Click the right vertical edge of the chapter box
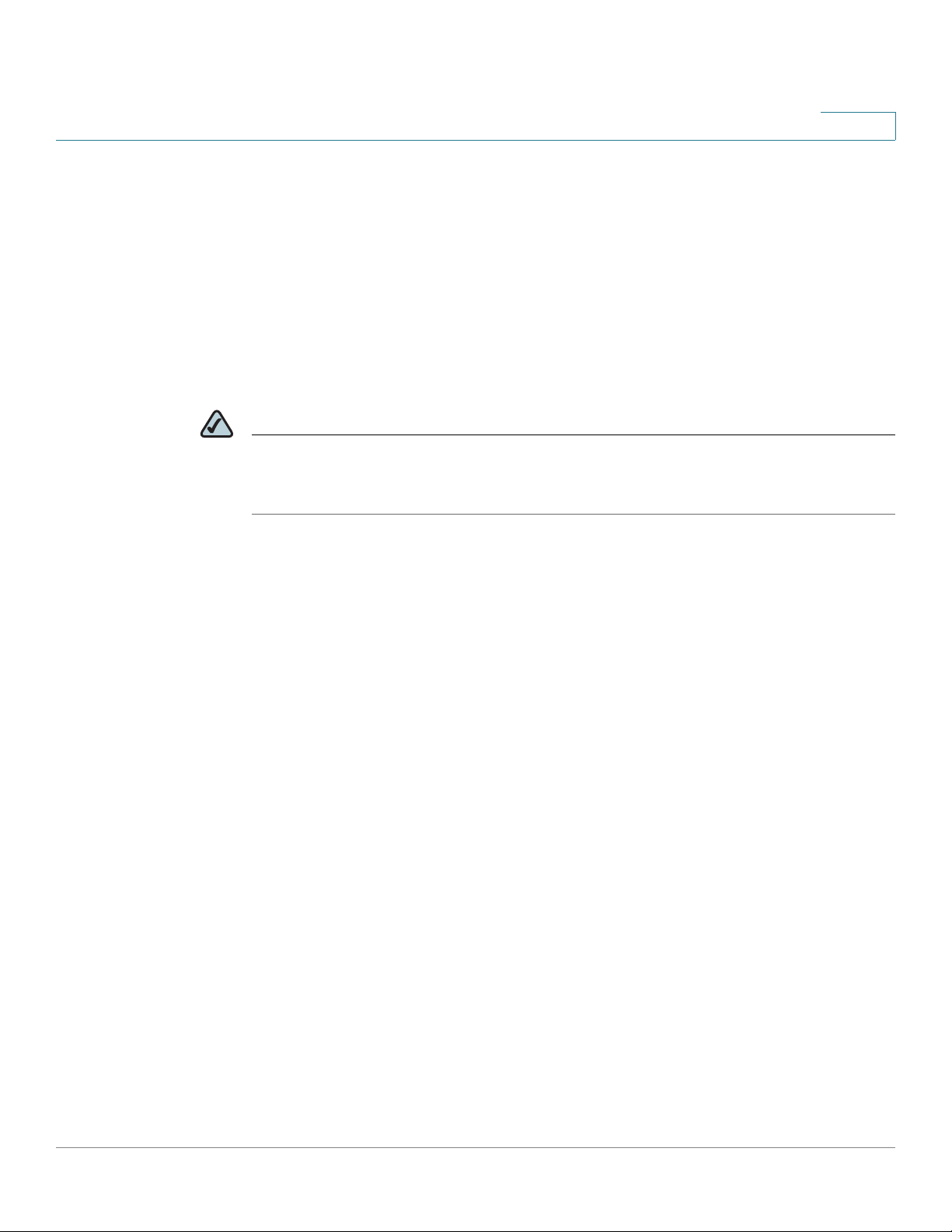The image size is (952, 1232). point(895,126)
